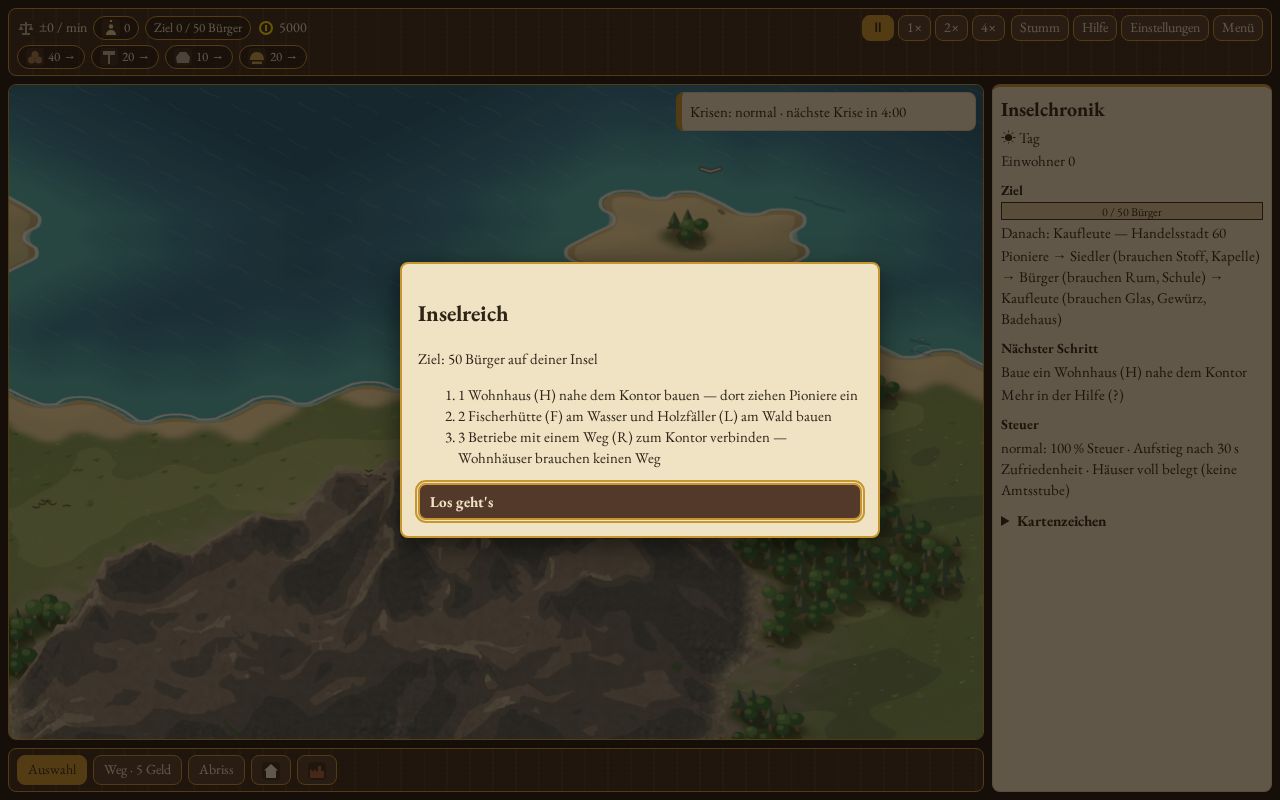1280x800 pixels.
Task: Click the gold coin icon
Action: tap(266, 28)
